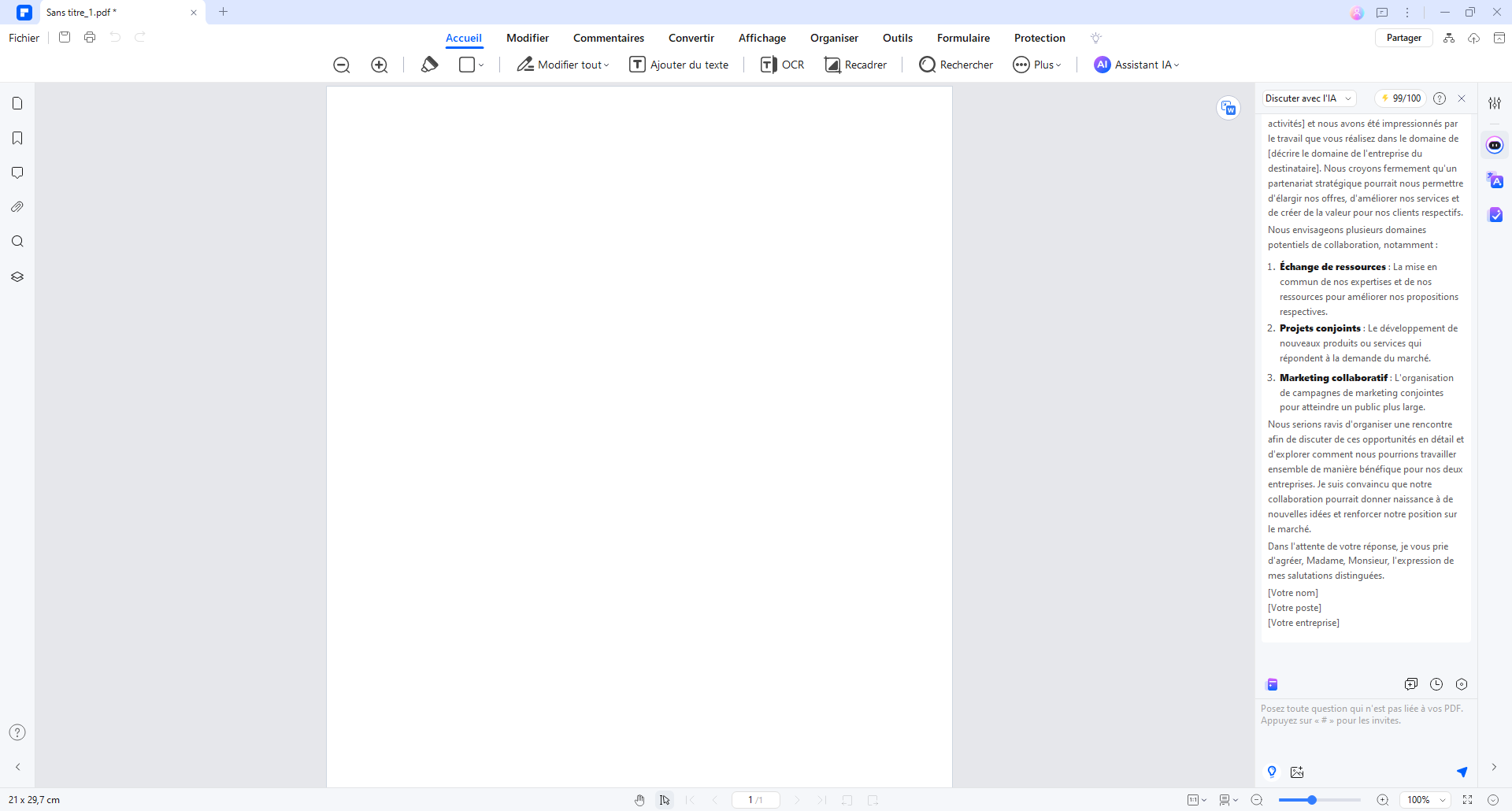The image size is (1512, 811).
Task: Open a new document tab with plus
Action: (x=223, y=12)
